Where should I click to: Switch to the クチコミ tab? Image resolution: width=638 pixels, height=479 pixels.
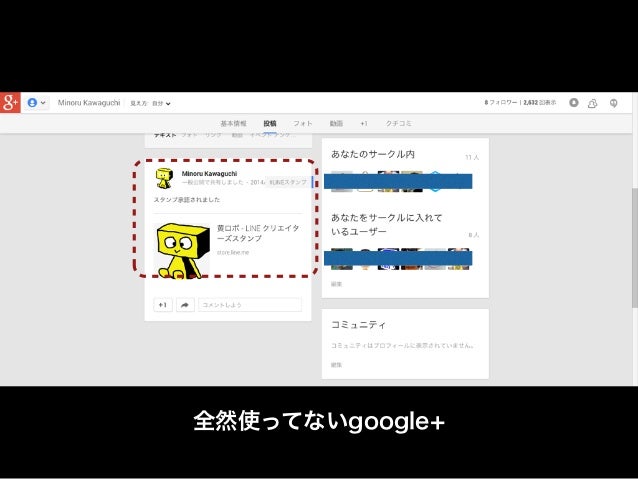click(x=399, y=123)
